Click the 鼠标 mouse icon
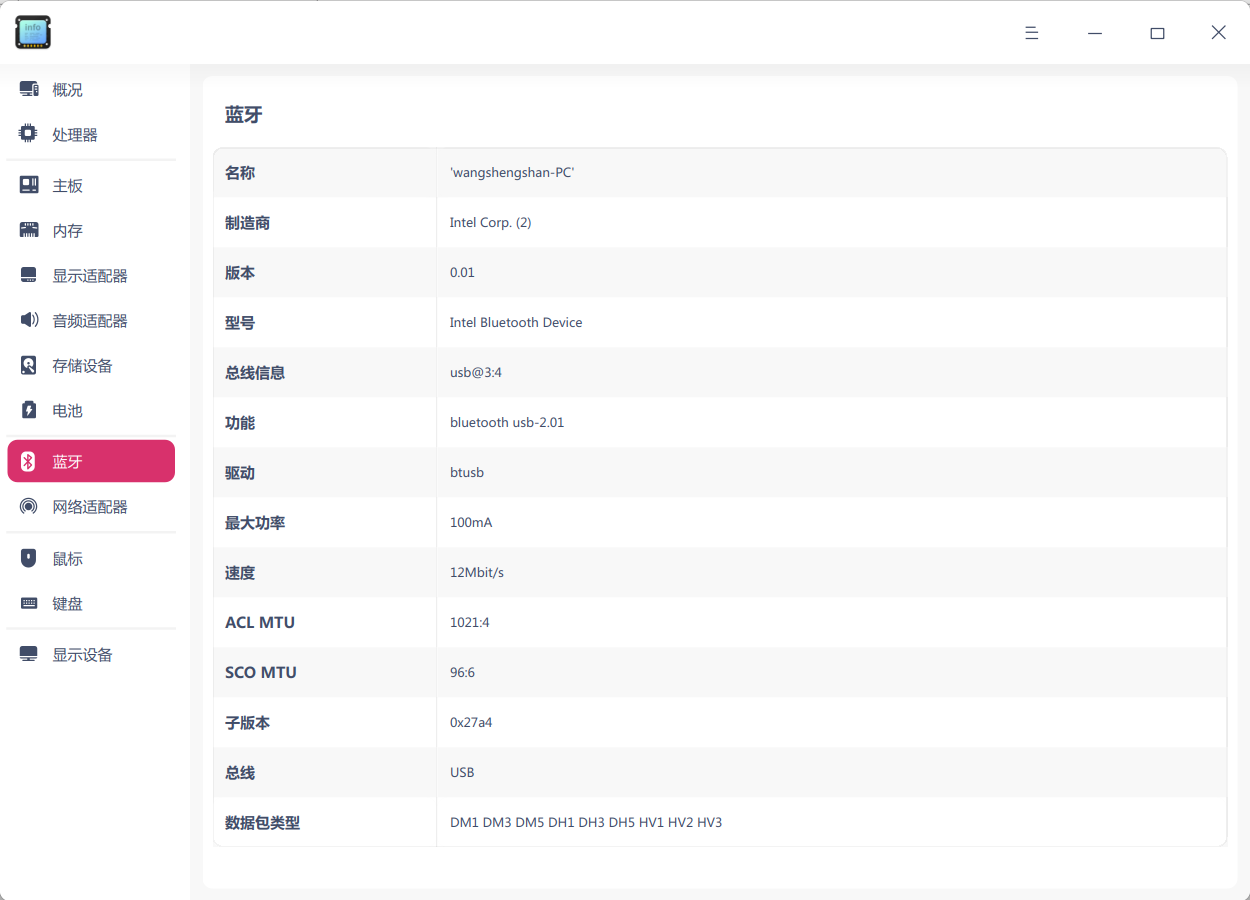 [27, 557]
